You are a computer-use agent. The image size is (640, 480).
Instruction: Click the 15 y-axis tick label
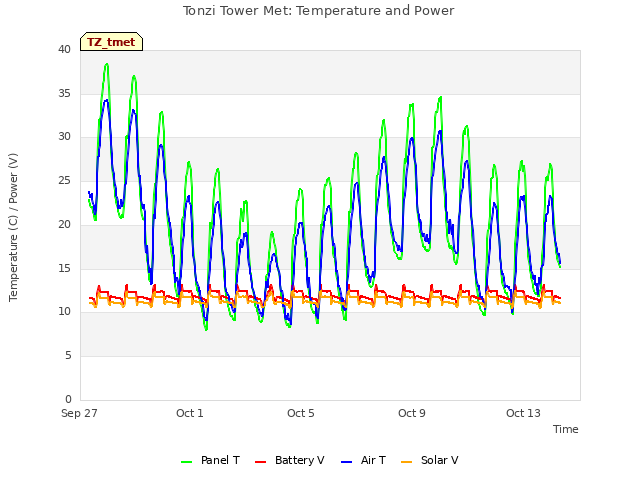(x=64, y=268)
